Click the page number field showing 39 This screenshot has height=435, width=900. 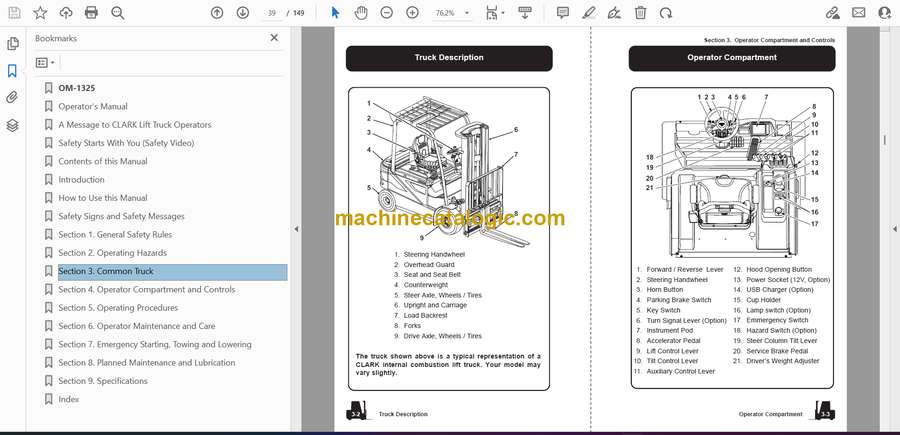(272, 13)
